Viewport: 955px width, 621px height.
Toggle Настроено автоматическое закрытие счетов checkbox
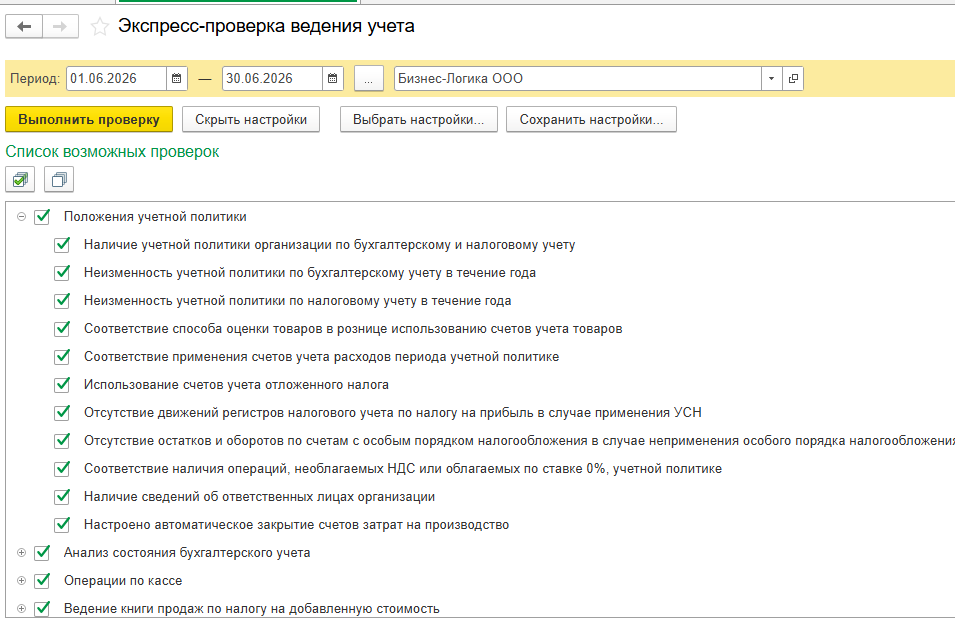point(62,525)
